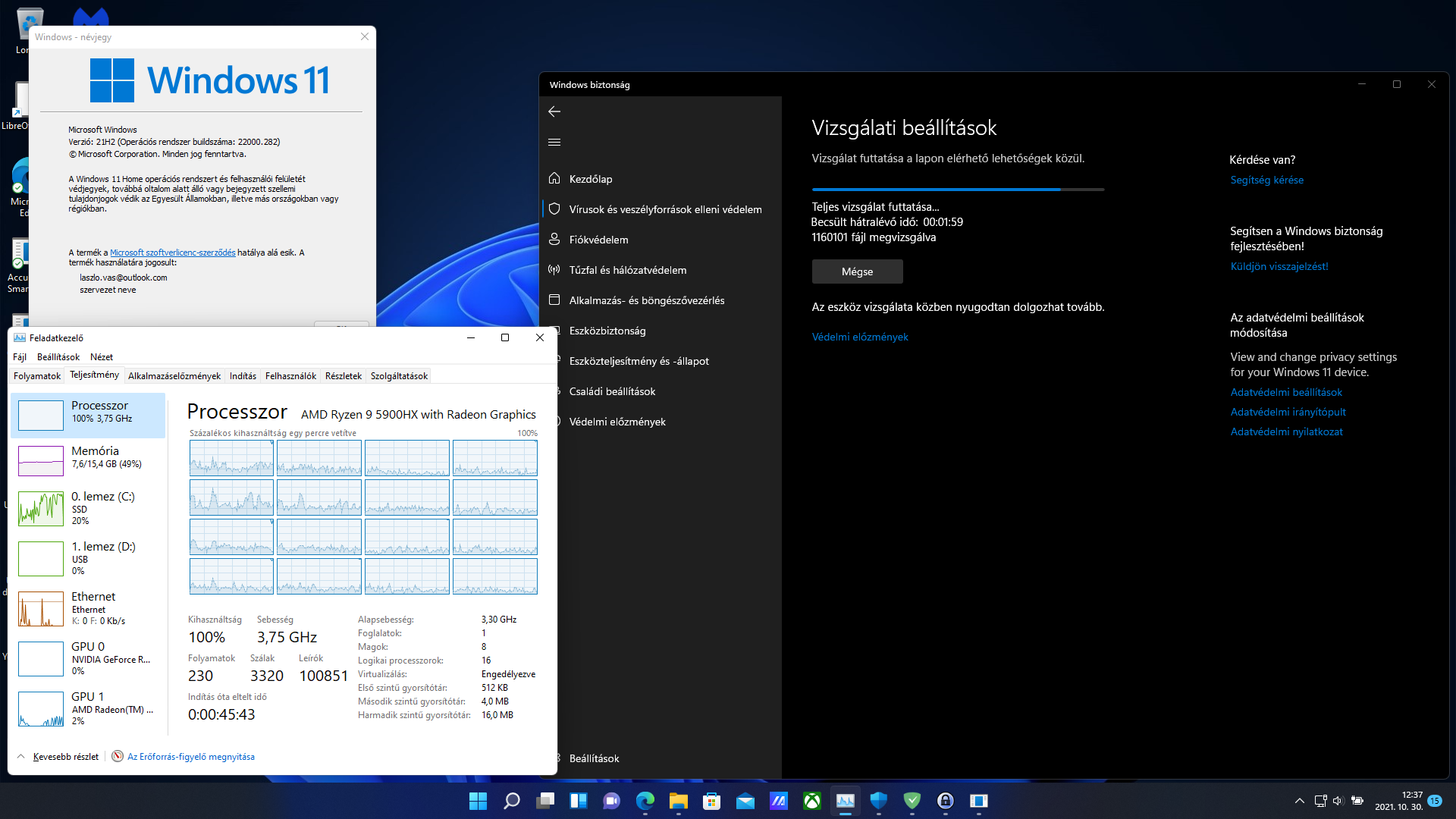This screenshot has width=1456, height=819.
Task: Open Teams Chat on taskbar
Action: [612, 801]
